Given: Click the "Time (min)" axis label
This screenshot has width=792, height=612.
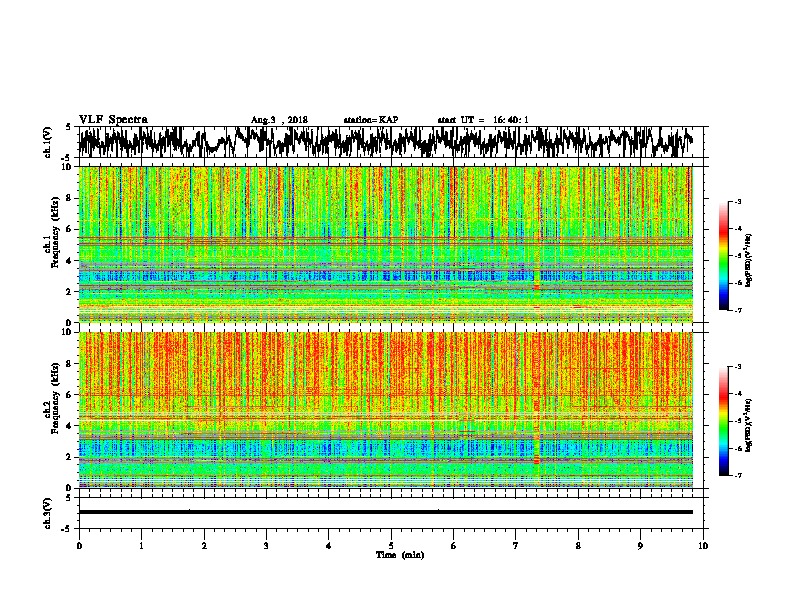Looking at the screenshot, I should 400,555.
